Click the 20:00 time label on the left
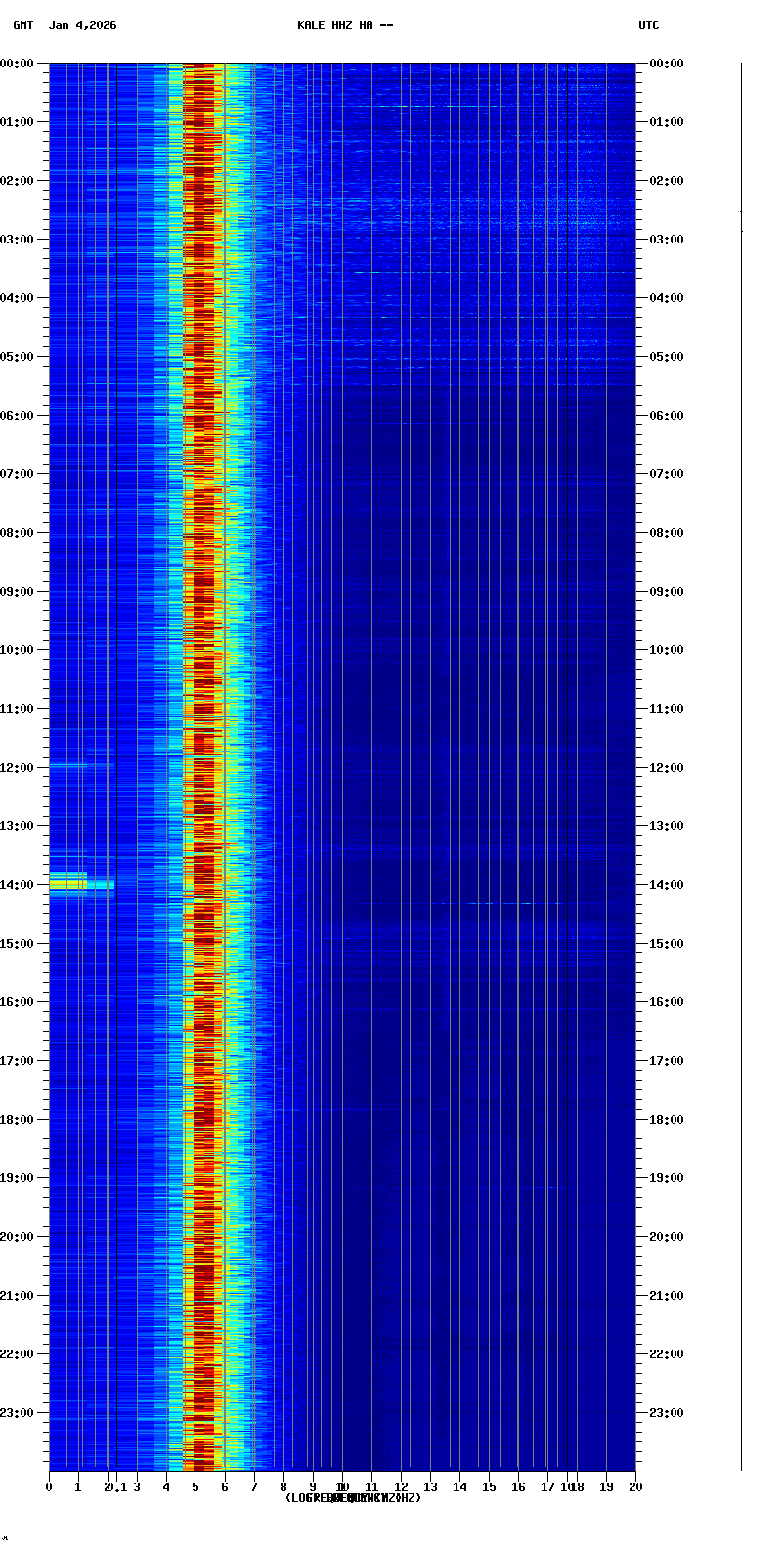The image size is (784, 1549). coord(18,1237)
